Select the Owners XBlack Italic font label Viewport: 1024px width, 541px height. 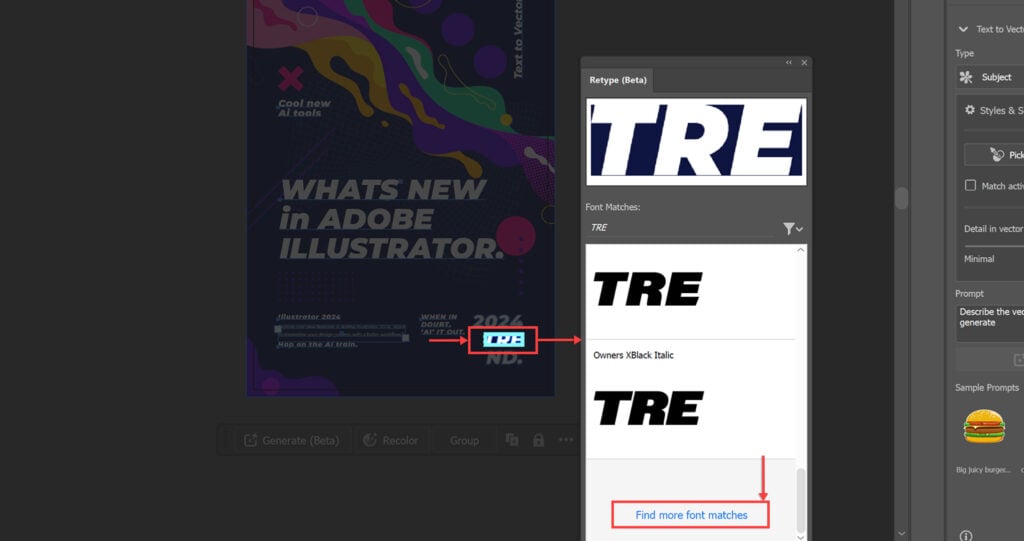pos(633,355)
